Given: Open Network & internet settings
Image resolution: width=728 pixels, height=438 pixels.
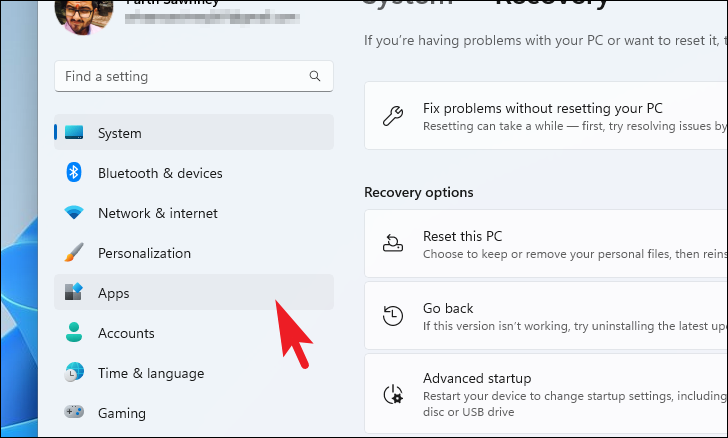Looking at the screenshot, I should tap(194, 213).
